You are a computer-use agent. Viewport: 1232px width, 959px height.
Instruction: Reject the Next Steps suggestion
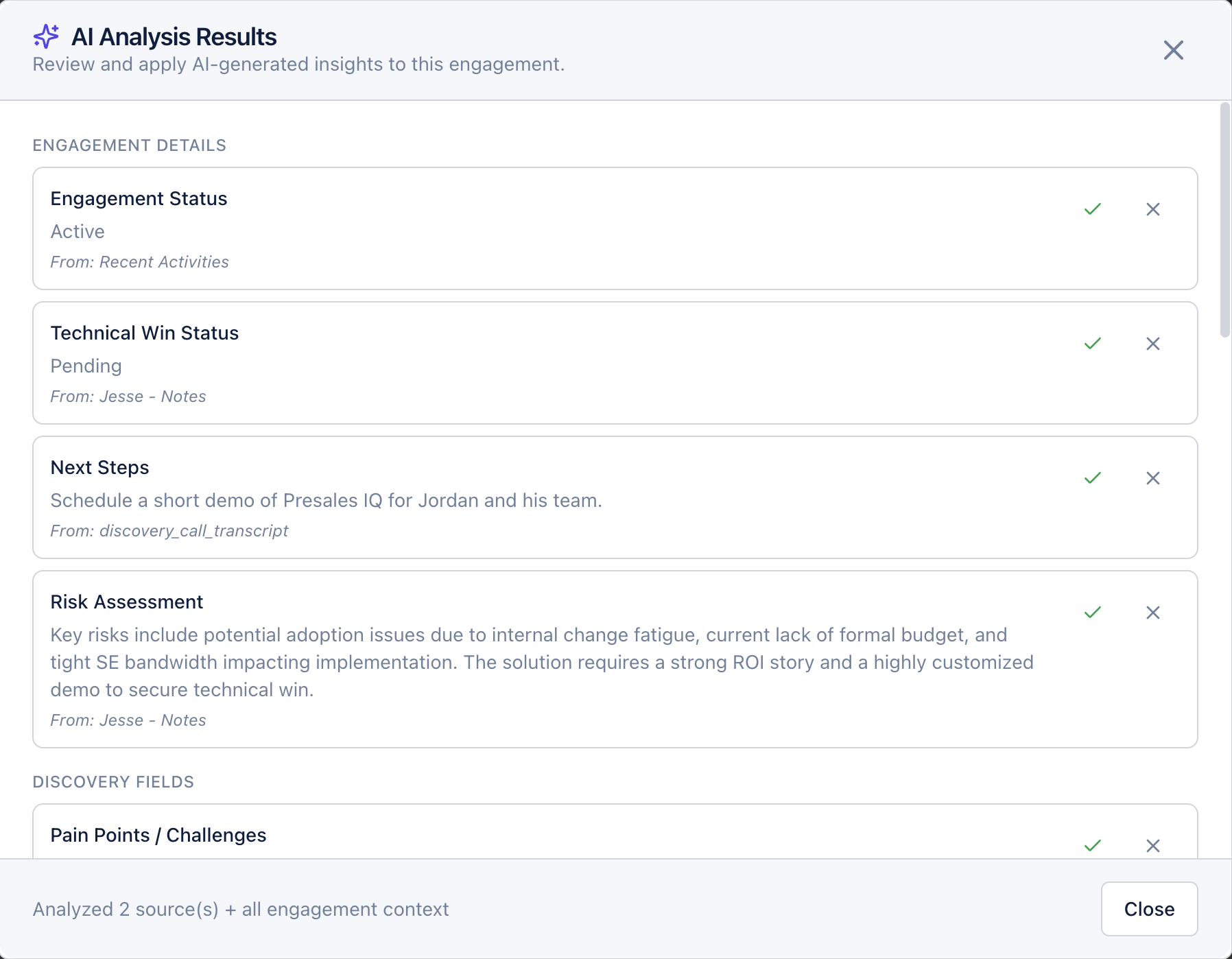pyautogui.click(x=1153, y=478)
